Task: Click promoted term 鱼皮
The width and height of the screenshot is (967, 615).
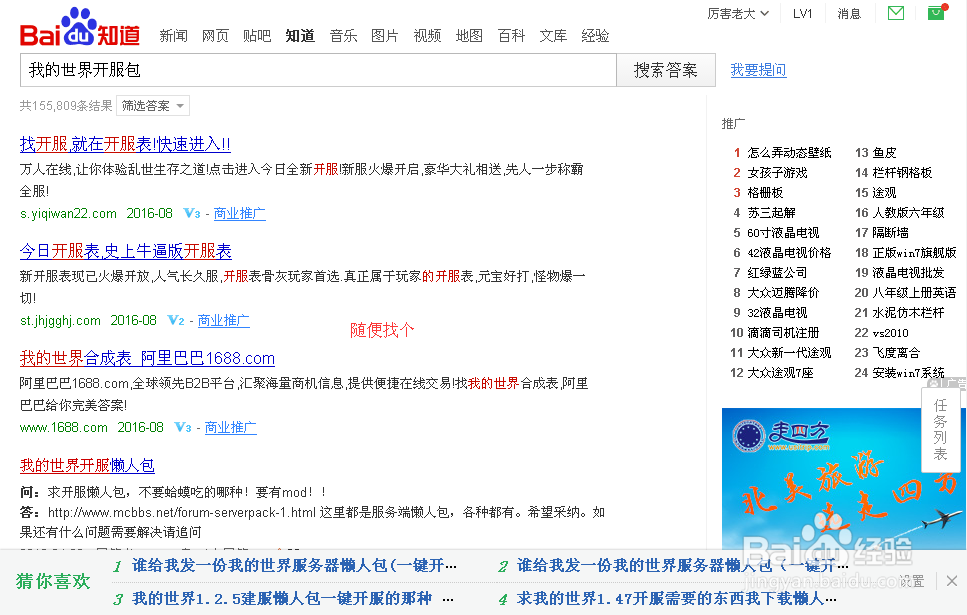Action: 884,152
